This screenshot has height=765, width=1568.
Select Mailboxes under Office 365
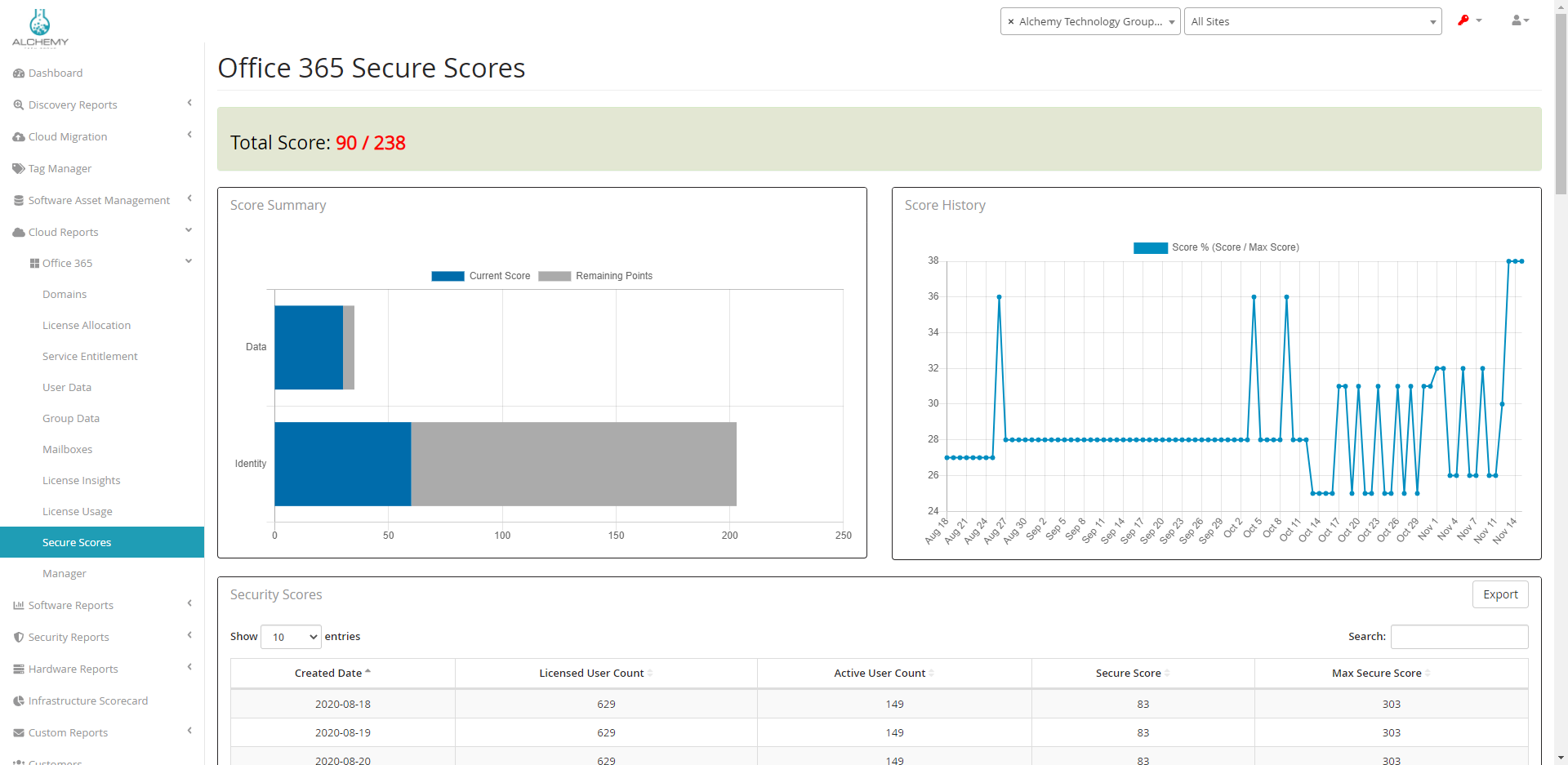pos(67,450)
